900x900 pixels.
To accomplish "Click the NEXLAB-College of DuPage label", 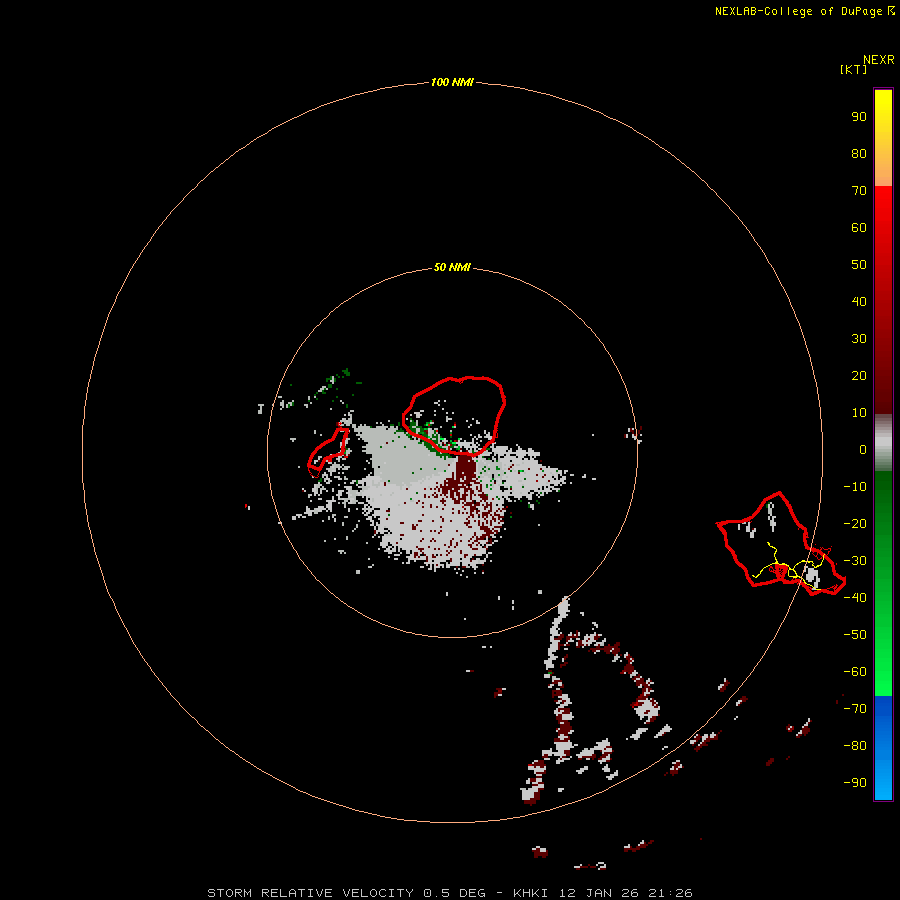I will click(804, 11).
